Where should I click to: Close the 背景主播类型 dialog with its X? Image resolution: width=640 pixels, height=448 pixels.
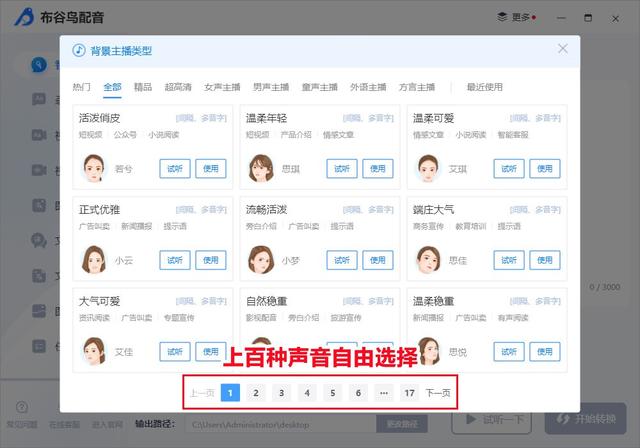coord(562,49)
